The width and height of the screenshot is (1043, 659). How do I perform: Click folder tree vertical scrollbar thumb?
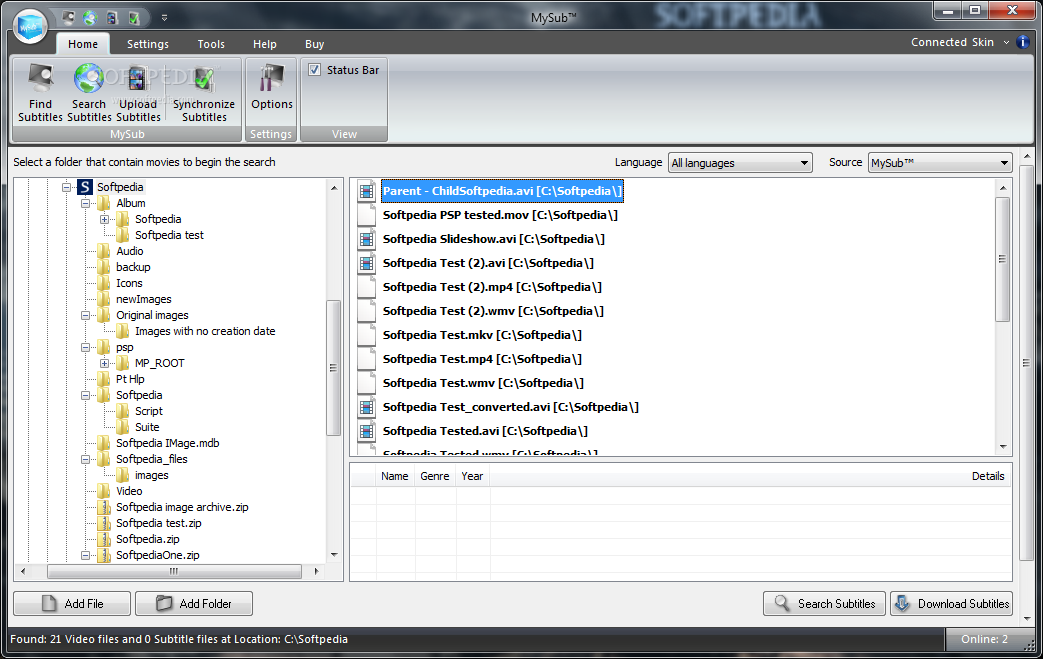click(333, 368)
